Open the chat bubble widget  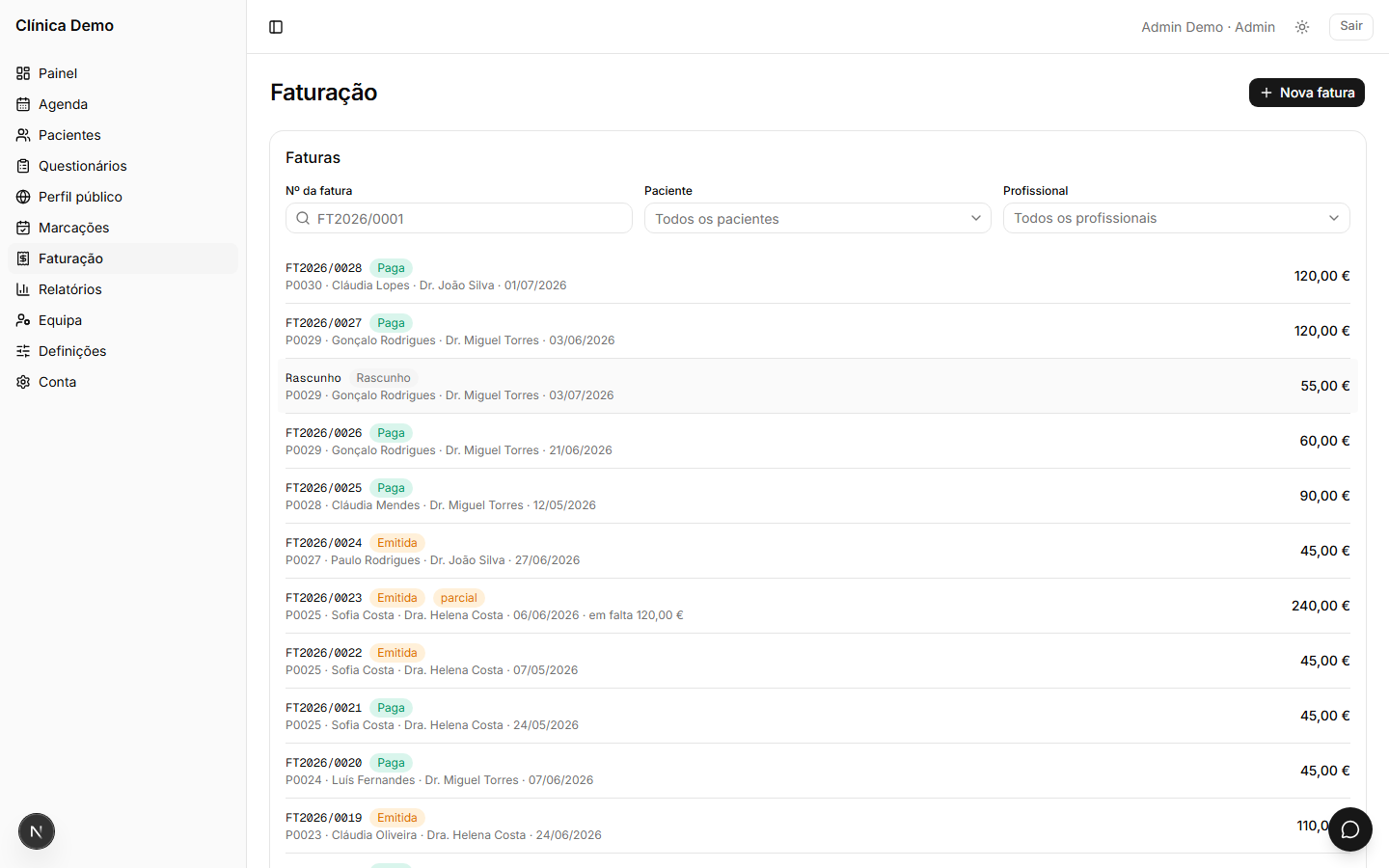(x=1350, y=829)
